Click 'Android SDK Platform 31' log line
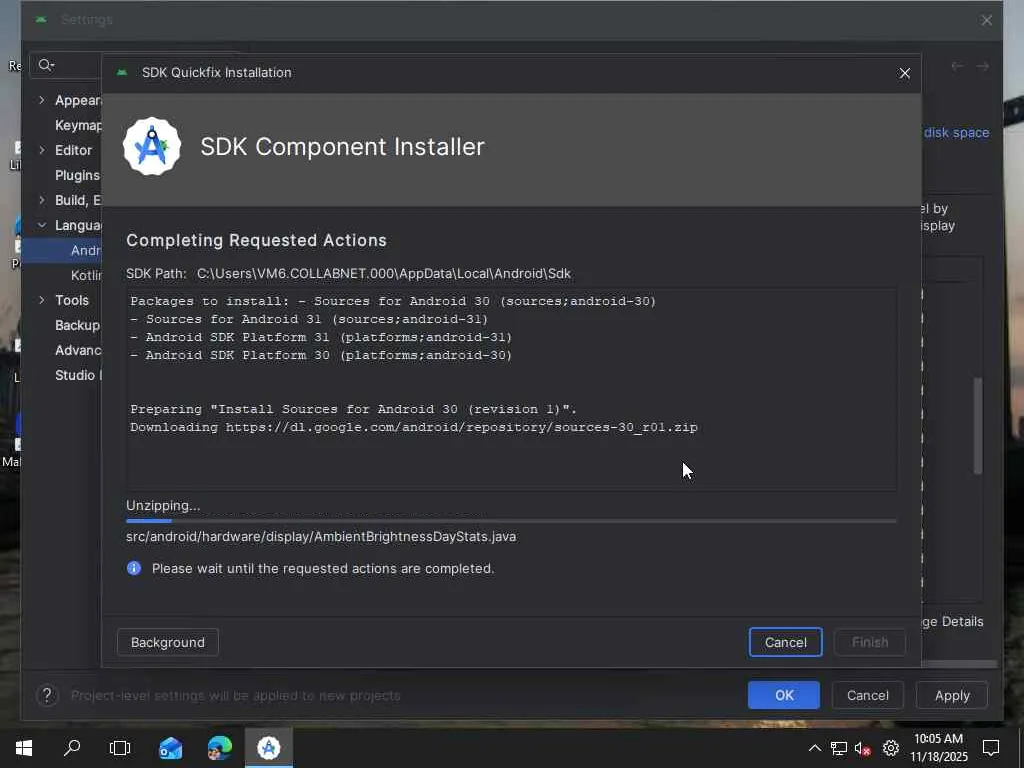The image size is (1024, 768). (x=321, y=337)
